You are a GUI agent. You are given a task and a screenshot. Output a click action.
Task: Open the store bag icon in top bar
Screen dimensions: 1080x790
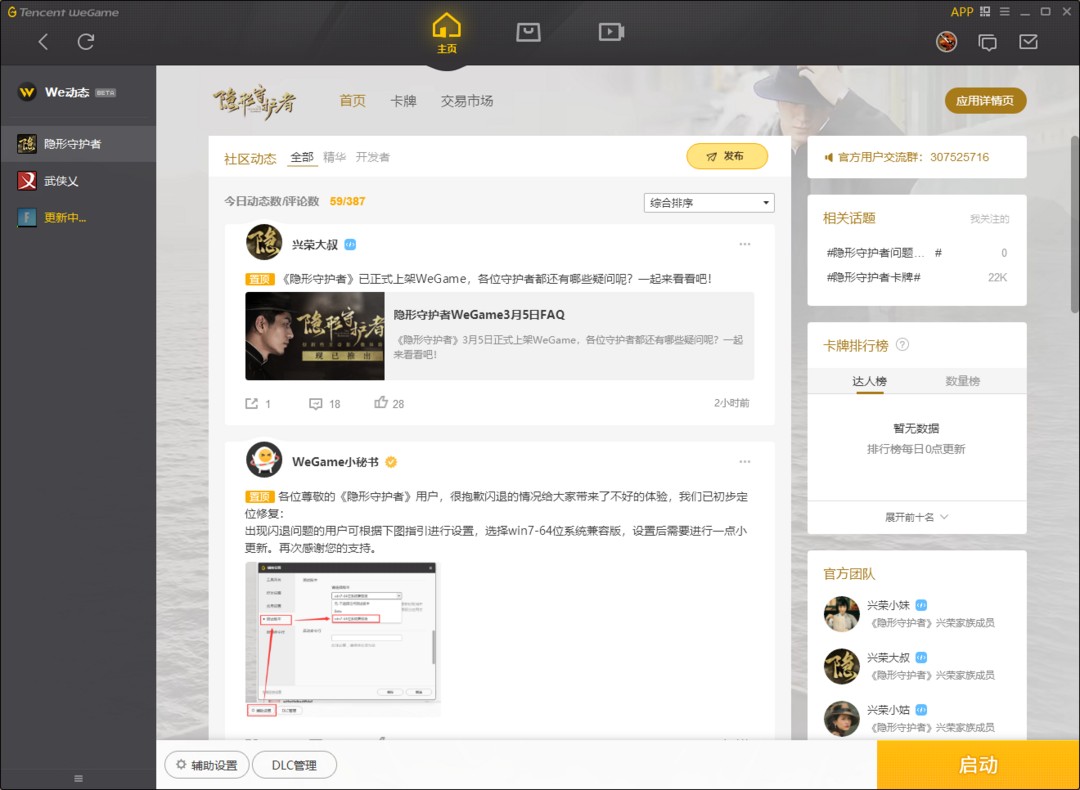pyautogui.click(x=528, y=32)
